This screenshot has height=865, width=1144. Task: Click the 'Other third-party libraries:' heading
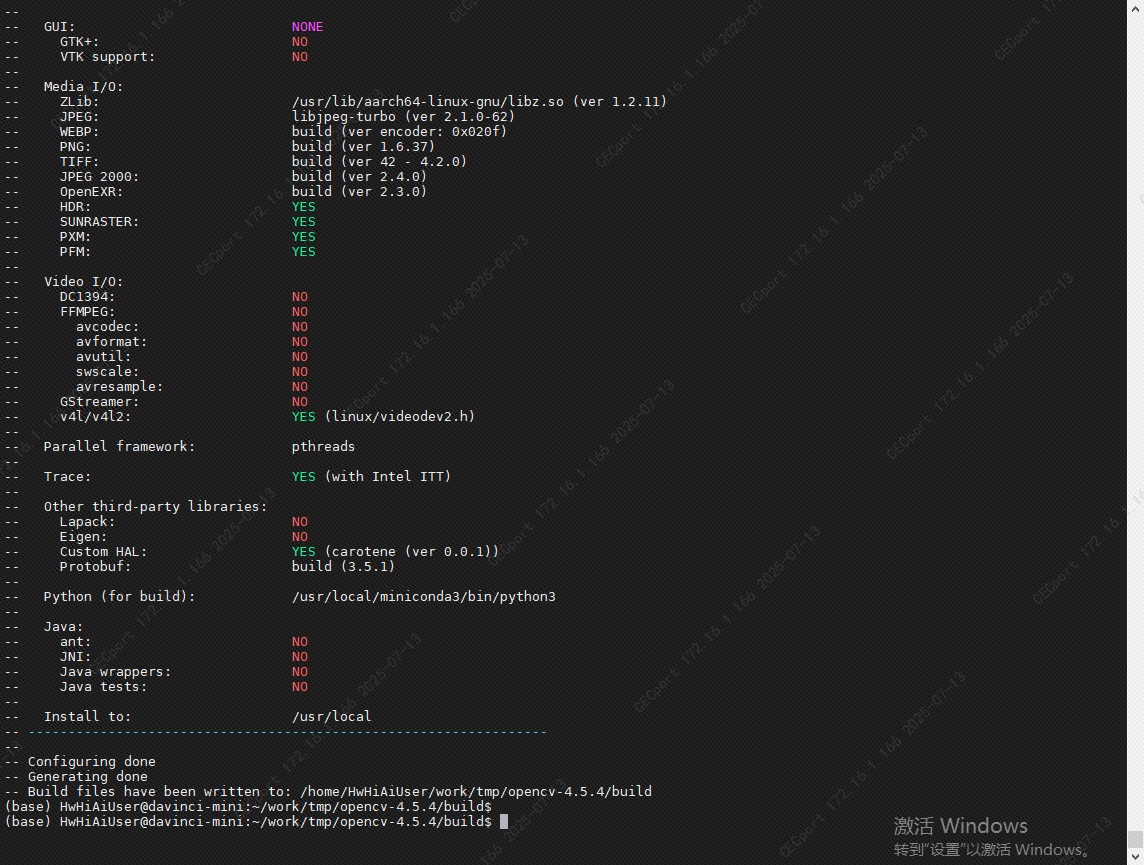(155, 506)
